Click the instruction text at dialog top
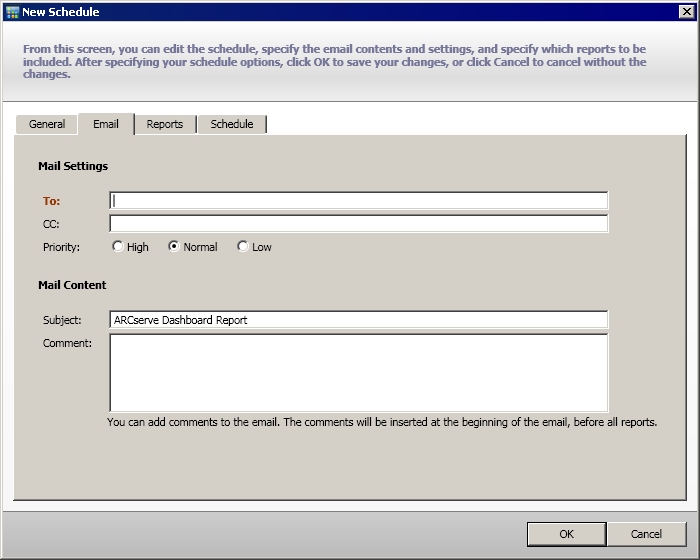This screenshot has width=700, height=560. tap(335, 61)
